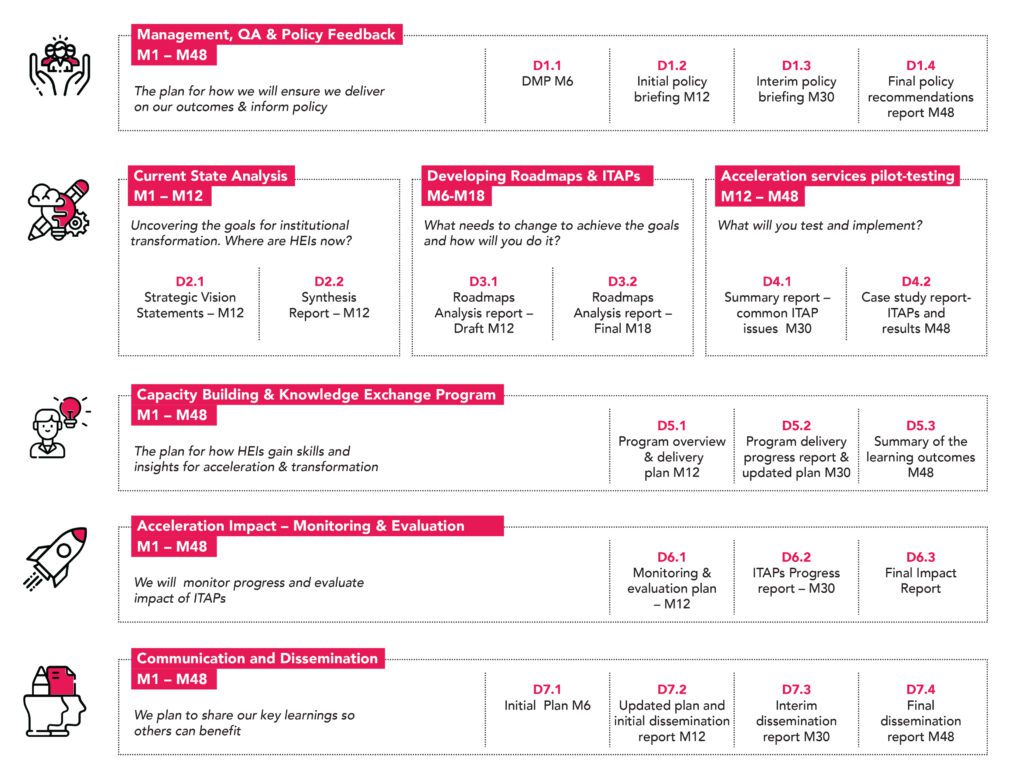The image size is (1024, 779).
Task: Select D4.2 Case study report deliverable
Action: [915, 305]
